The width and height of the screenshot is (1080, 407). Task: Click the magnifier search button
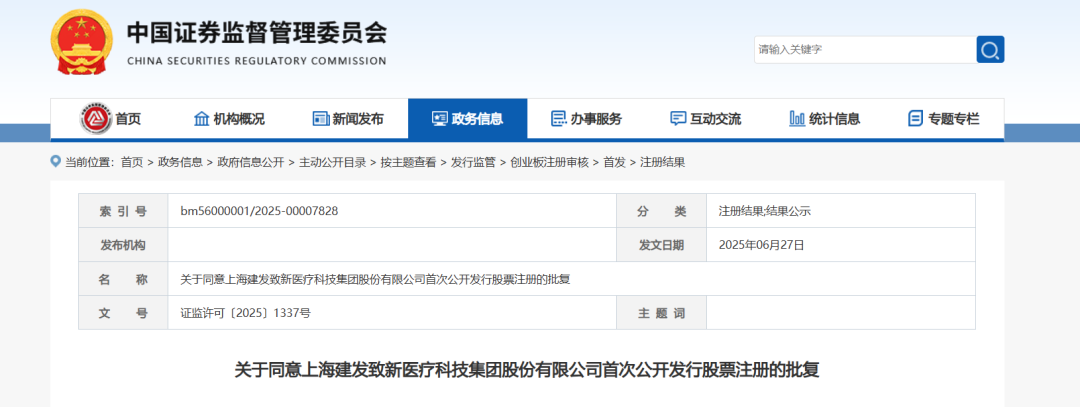(990, 50)
